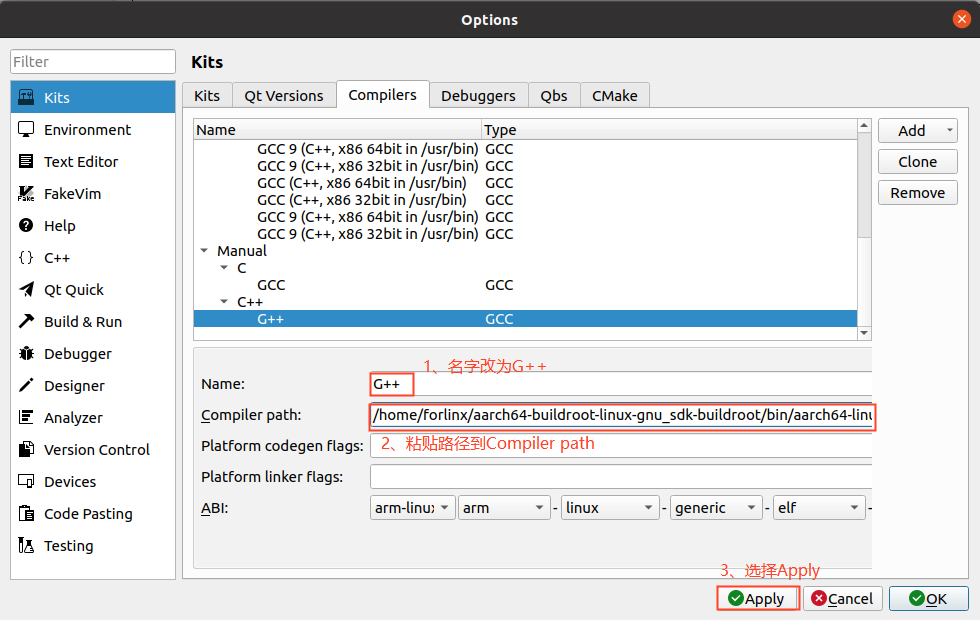Switch to the Debuggers tab
980x620 pixels.
(478, 96)
